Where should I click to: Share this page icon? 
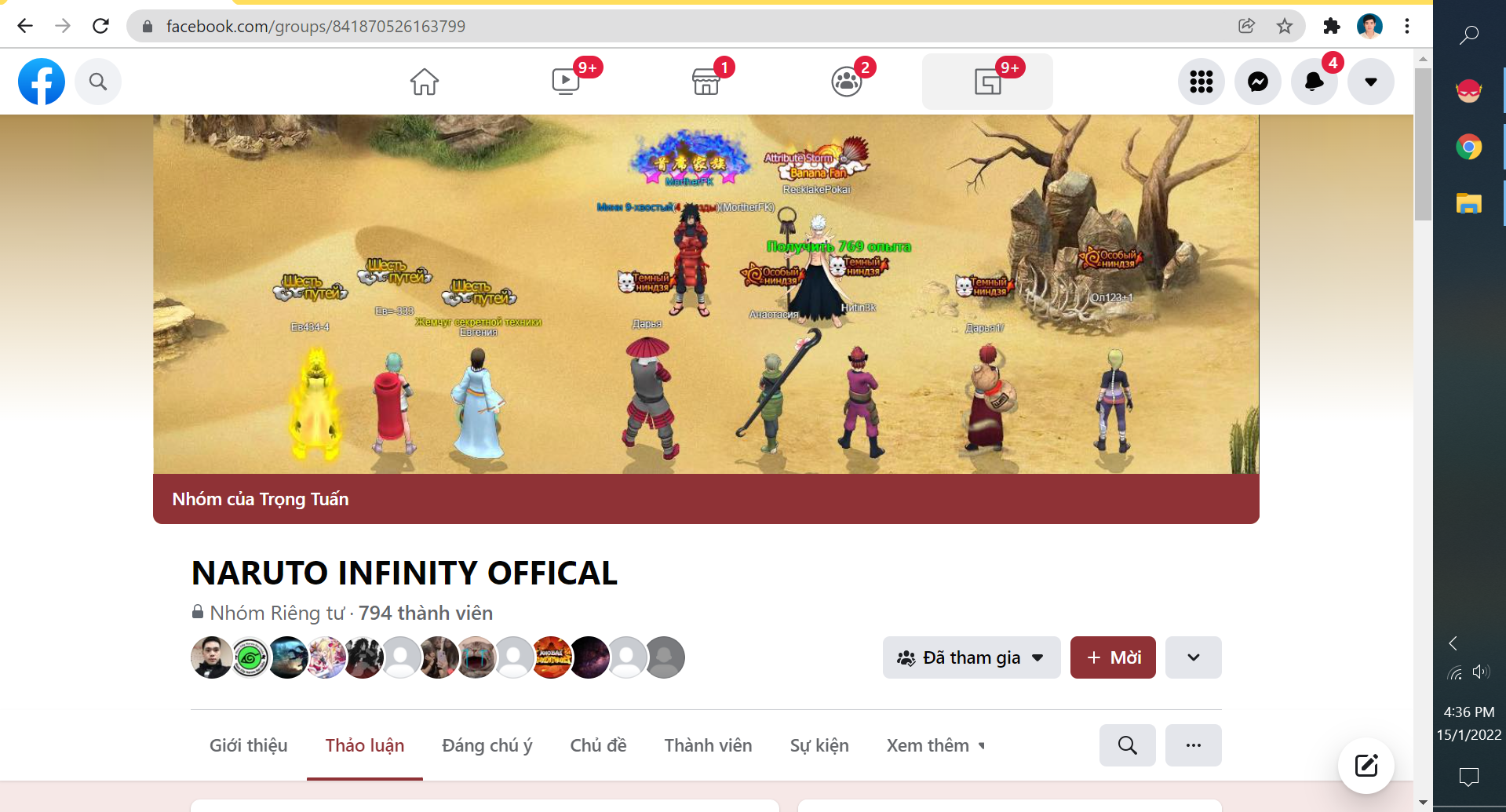1246,26
